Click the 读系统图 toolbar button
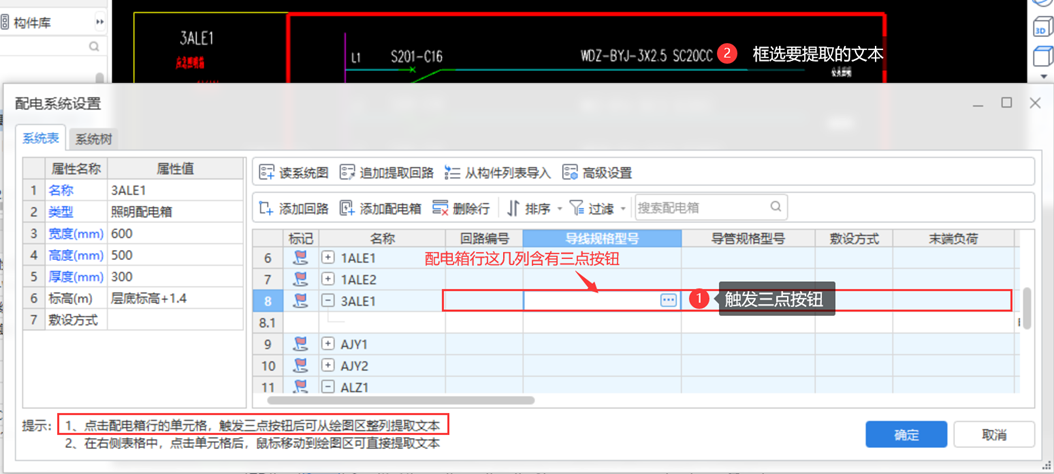The width and height of the screenshot is (1054, 474). click(x=293, y=173)
